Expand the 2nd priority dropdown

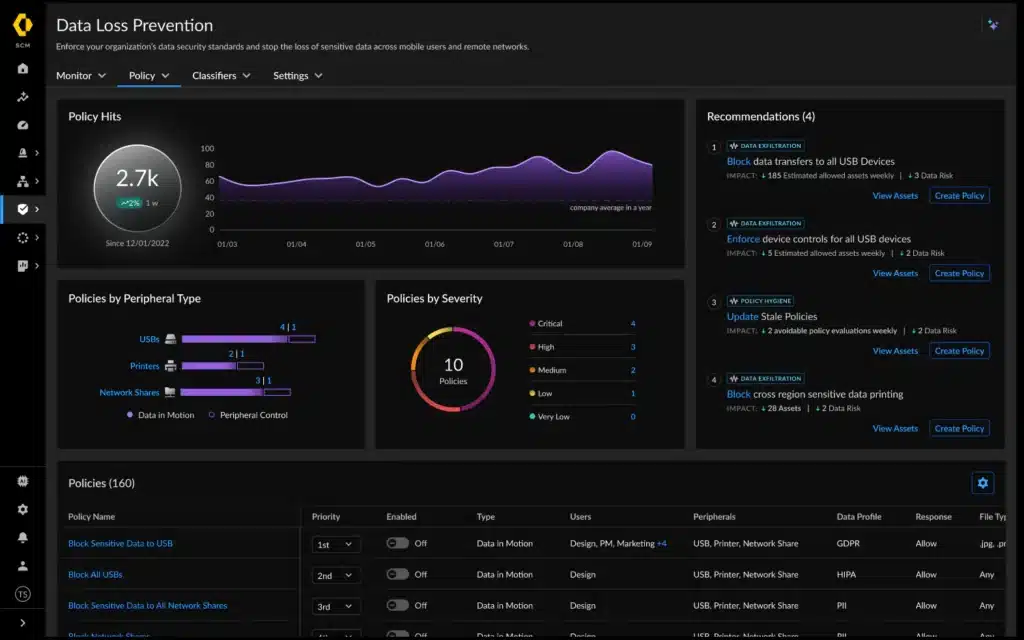coord(336,575)
